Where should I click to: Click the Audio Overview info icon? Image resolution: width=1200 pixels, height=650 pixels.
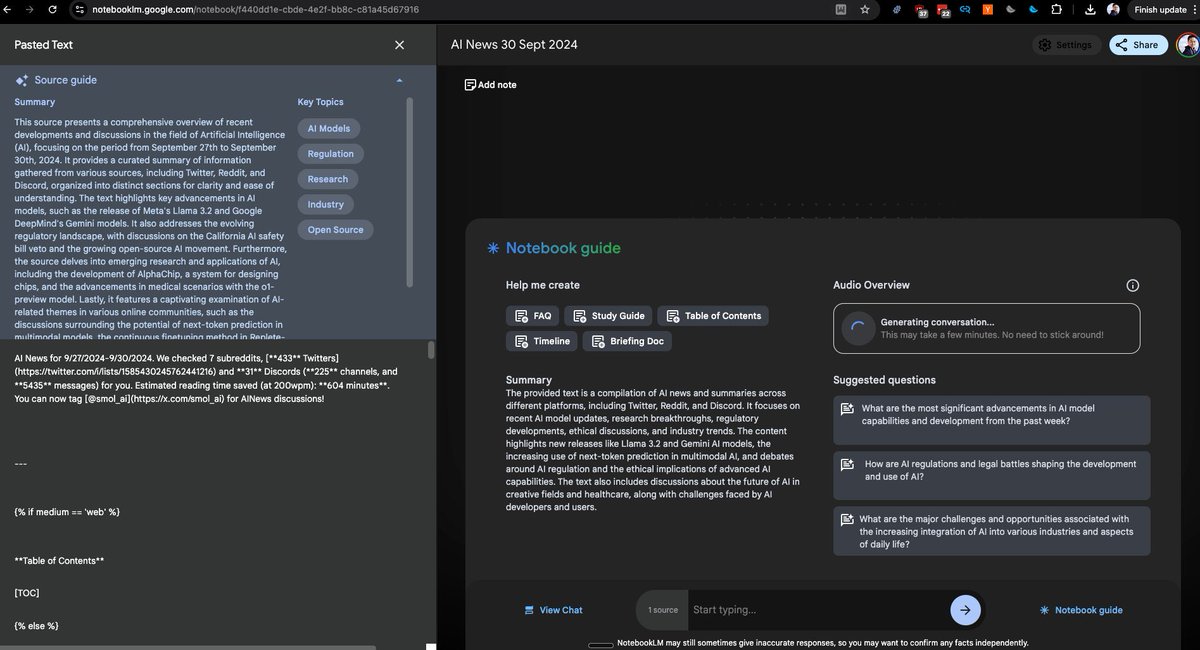1132,285
